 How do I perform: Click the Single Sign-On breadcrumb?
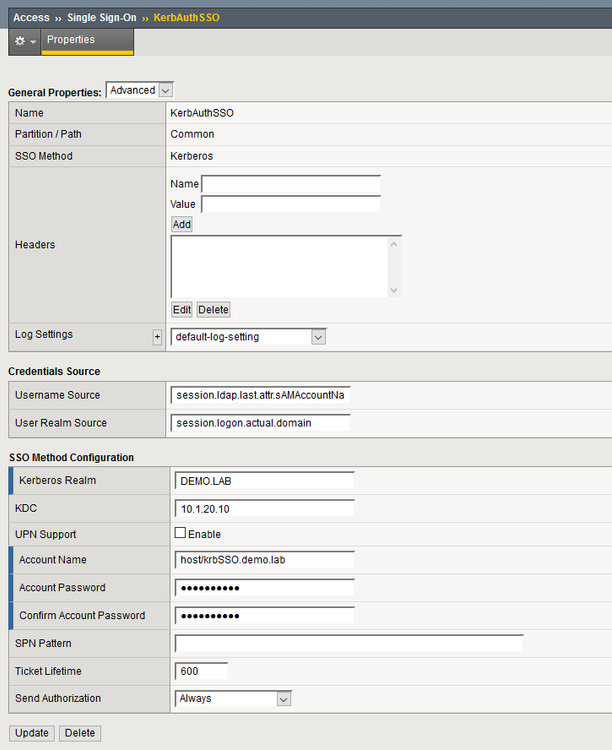point(101,18)
